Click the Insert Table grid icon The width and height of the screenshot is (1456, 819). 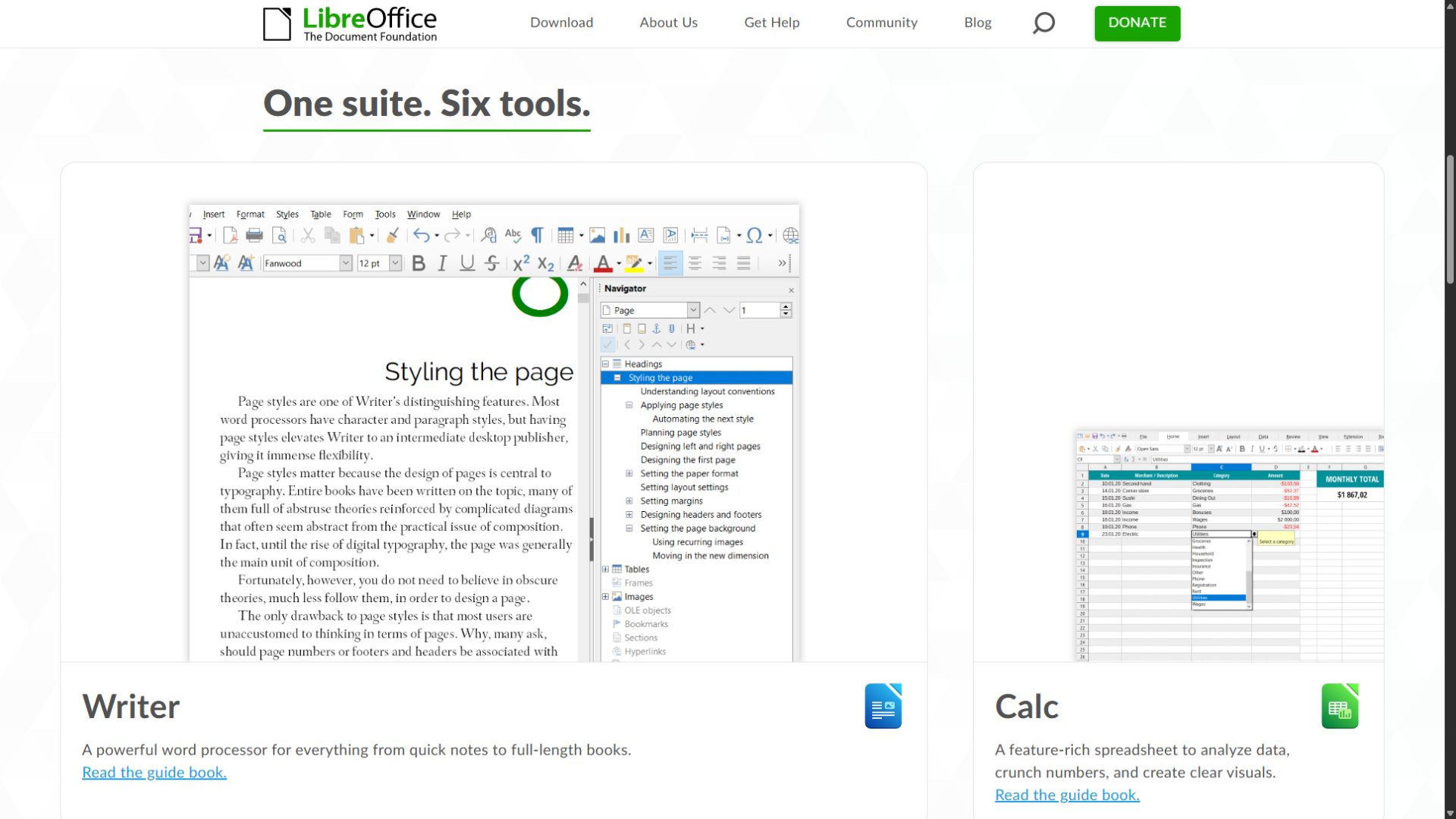coord(566,236)
